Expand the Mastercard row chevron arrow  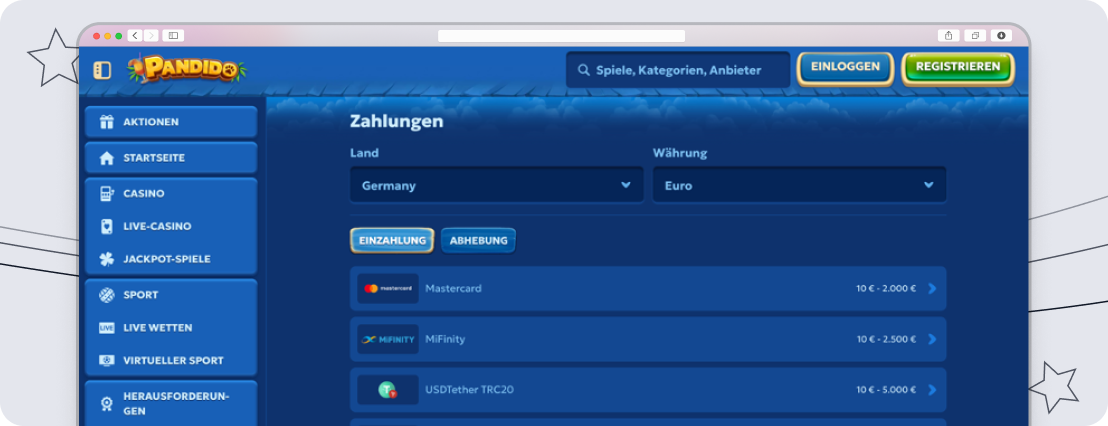point(932,288)
